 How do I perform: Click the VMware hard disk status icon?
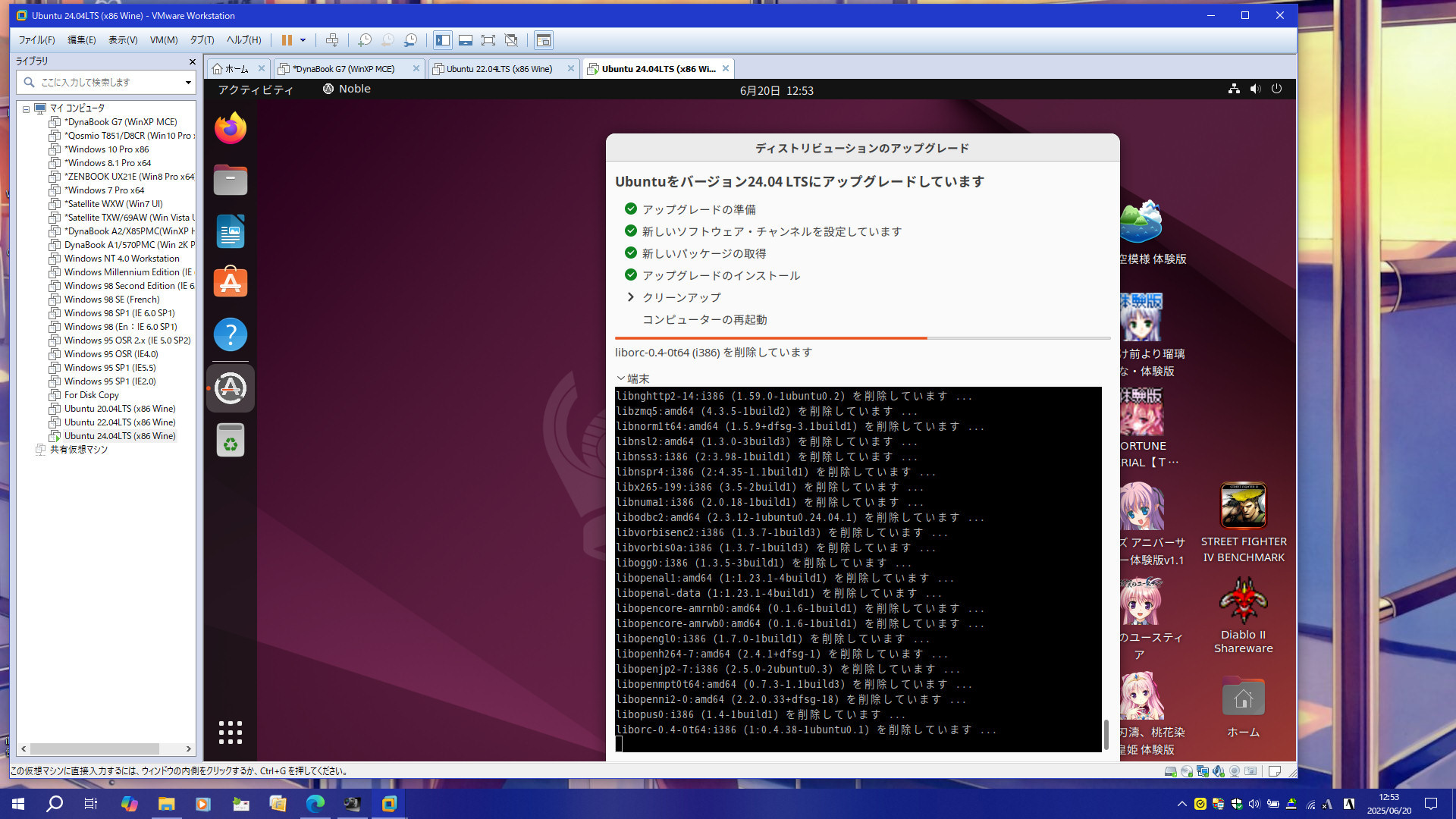1170,771
